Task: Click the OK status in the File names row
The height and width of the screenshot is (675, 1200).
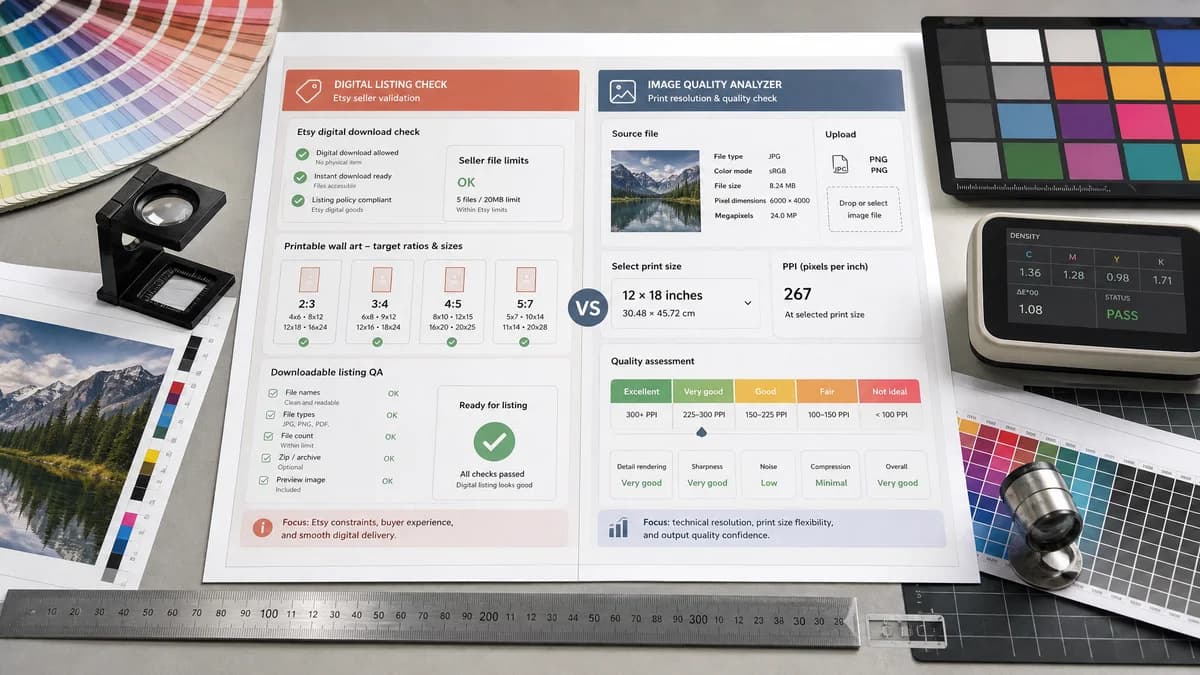Action: pyautogui.click(x=393, y=394)
